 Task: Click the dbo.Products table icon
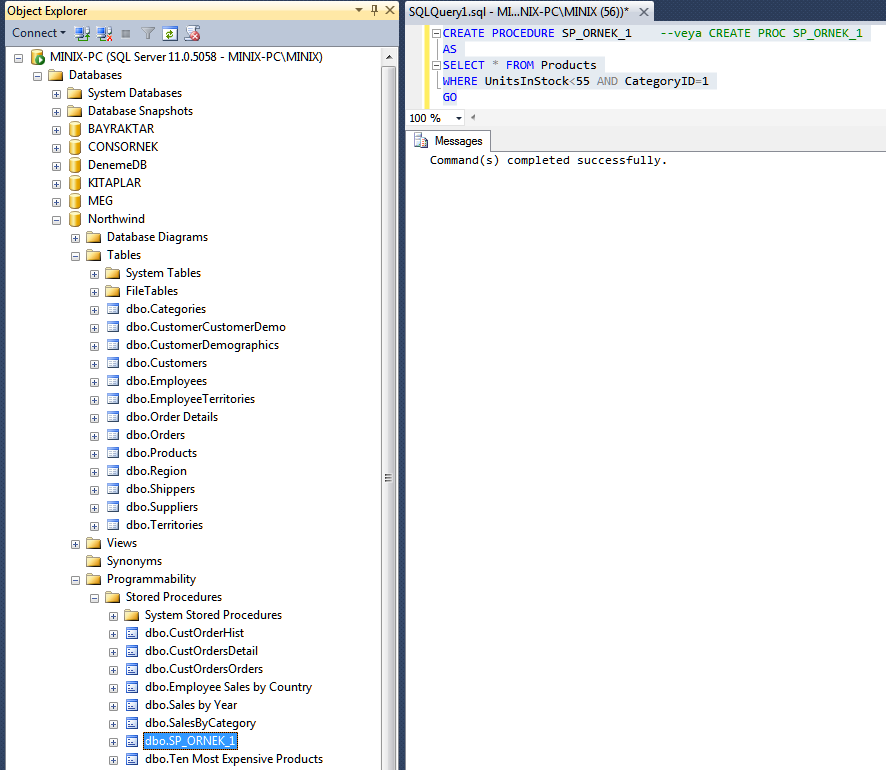113,453
